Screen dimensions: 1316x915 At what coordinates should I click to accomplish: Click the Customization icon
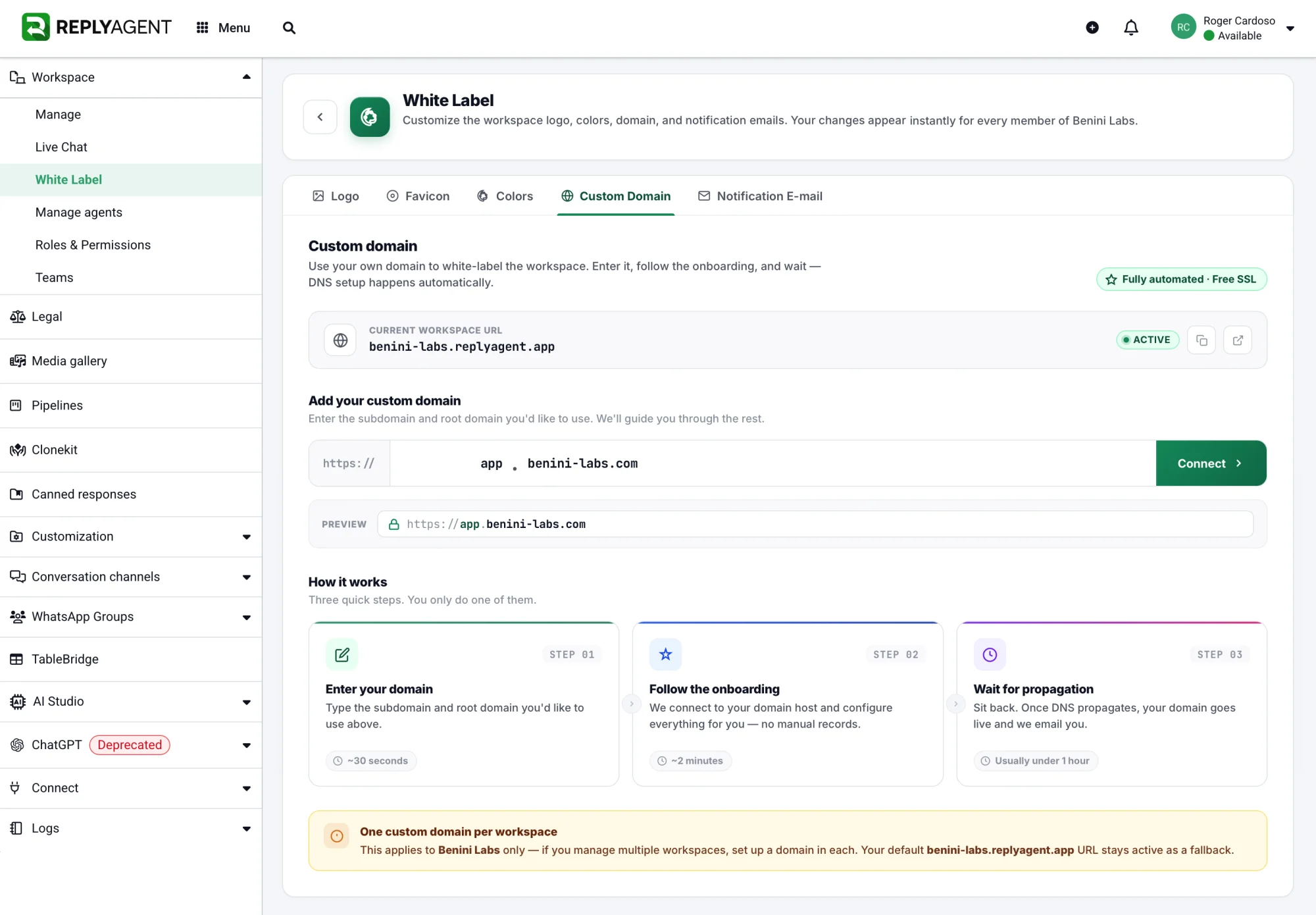(x=16, y=536)
